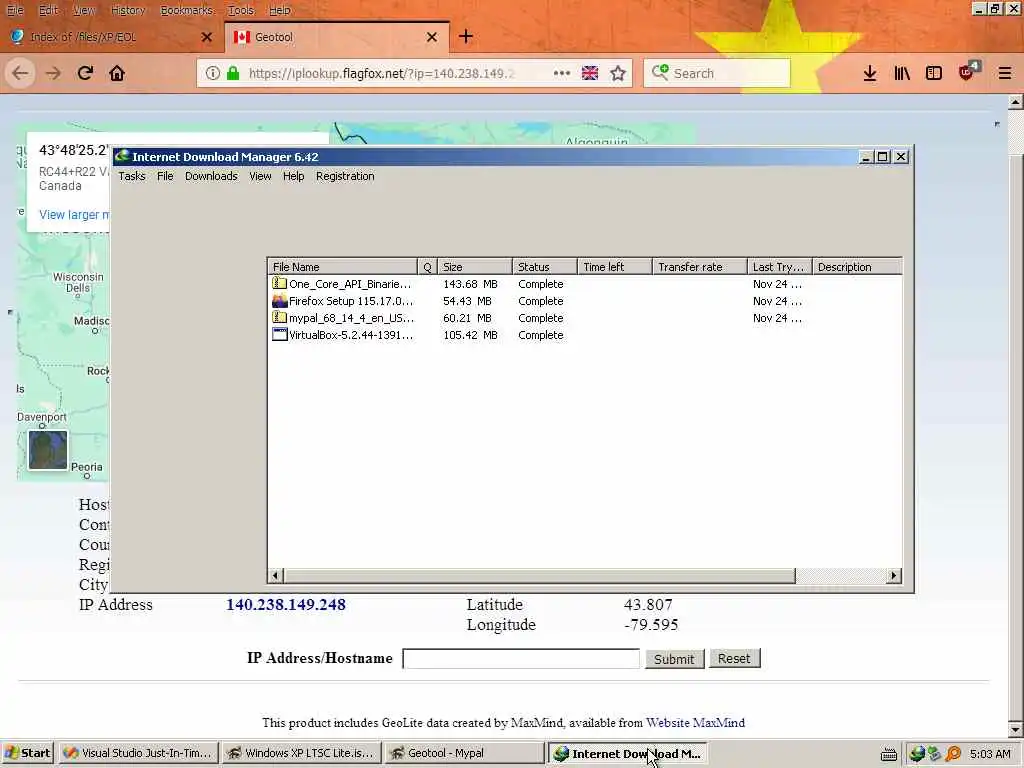1024x768 pixels.
Task: Open the Tasks menu in IDM
Action: [132, 176]
